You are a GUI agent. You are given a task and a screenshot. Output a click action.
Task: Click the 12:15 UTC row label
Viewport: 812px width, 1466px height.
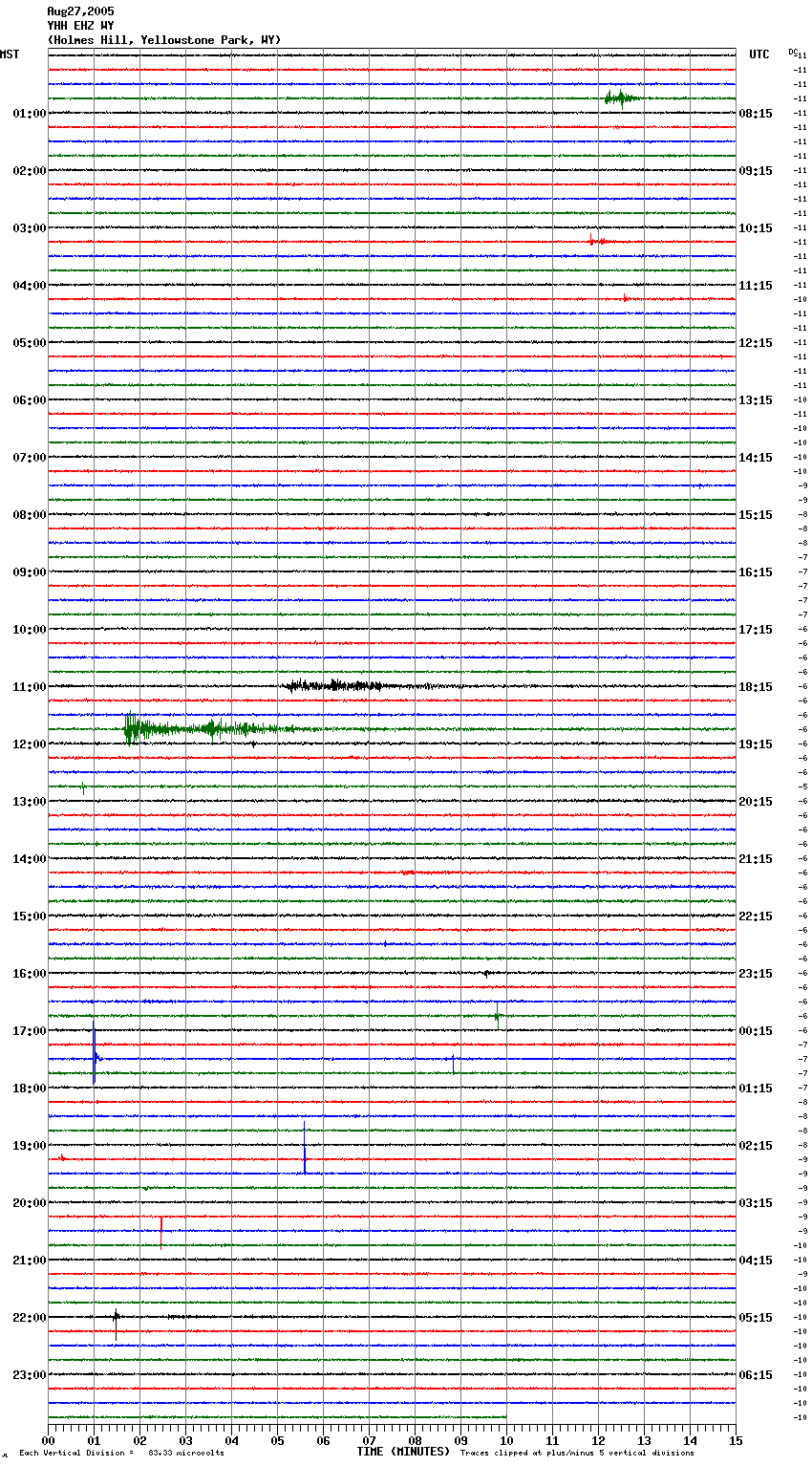click(756, 343)
